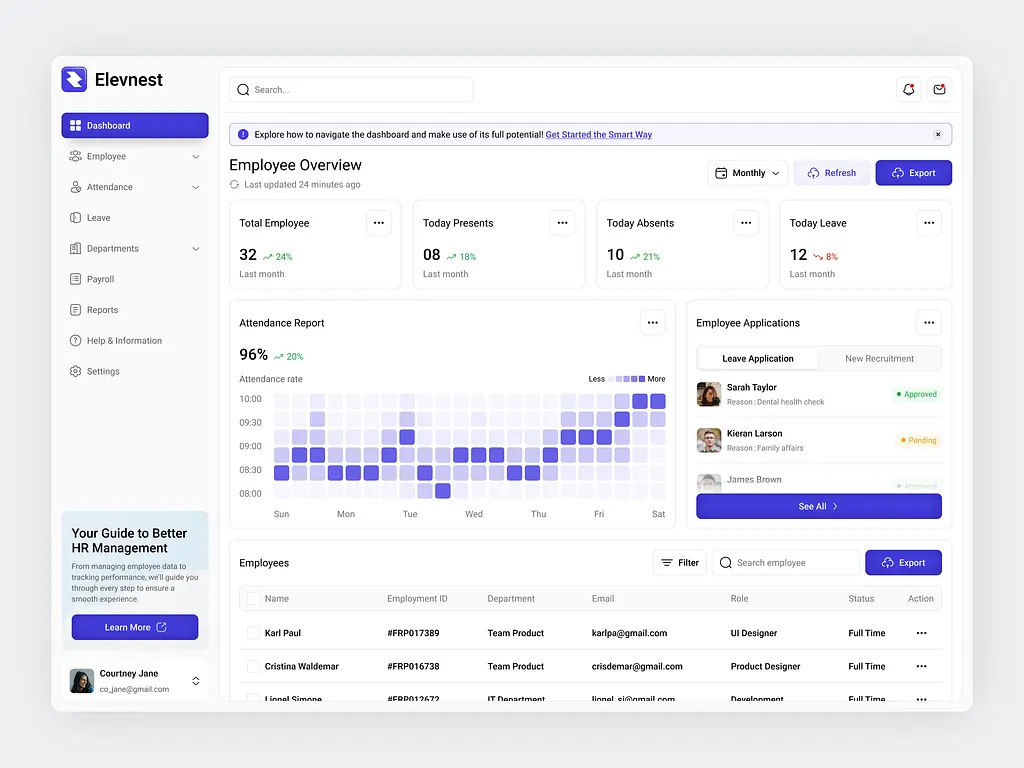The height and width of the screenshot is (768, 1024).
Task: Click the Elevnest logo icon
Action: coord(74,80)
